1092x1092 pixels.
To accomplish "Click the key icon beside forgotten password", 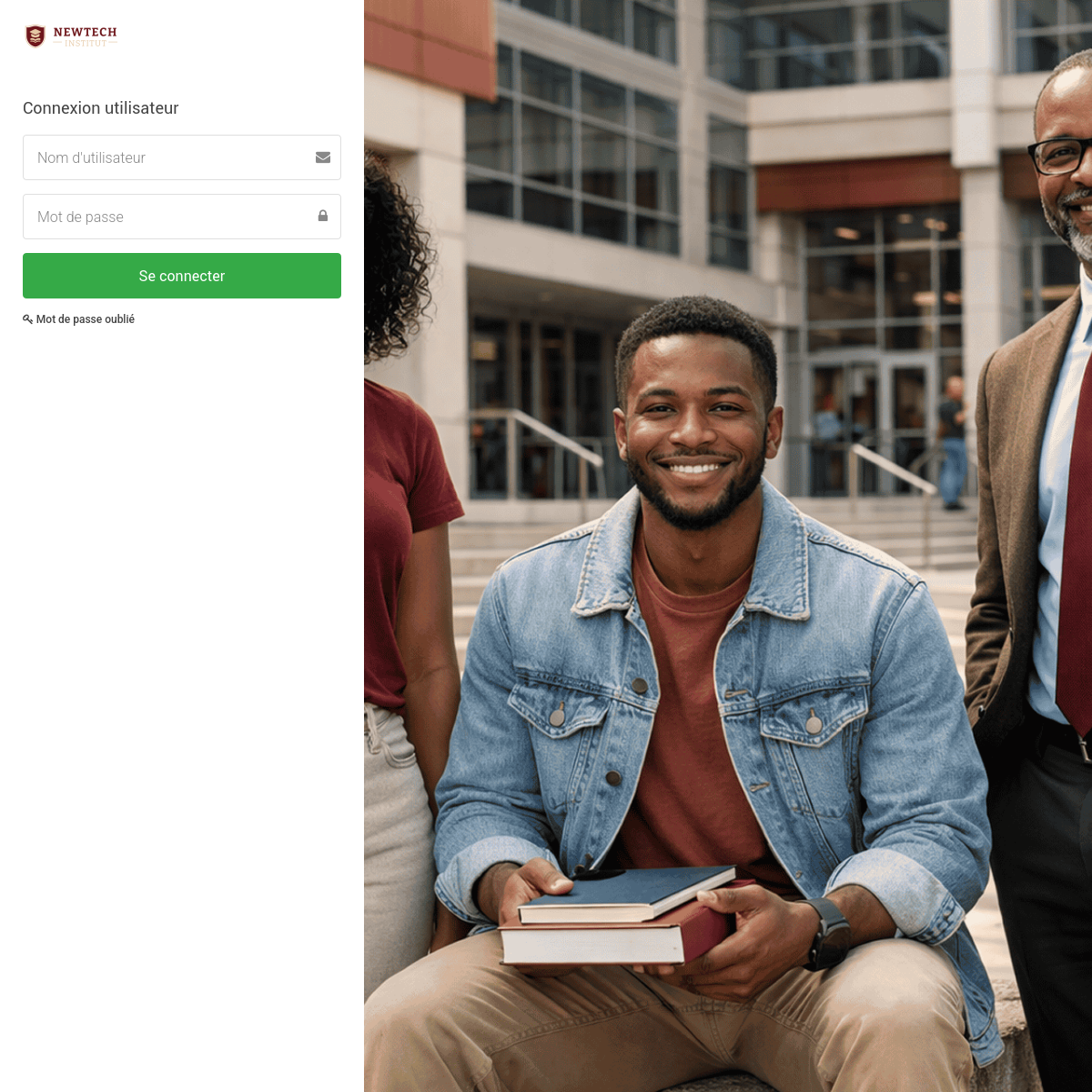I will tap(27, 319).
